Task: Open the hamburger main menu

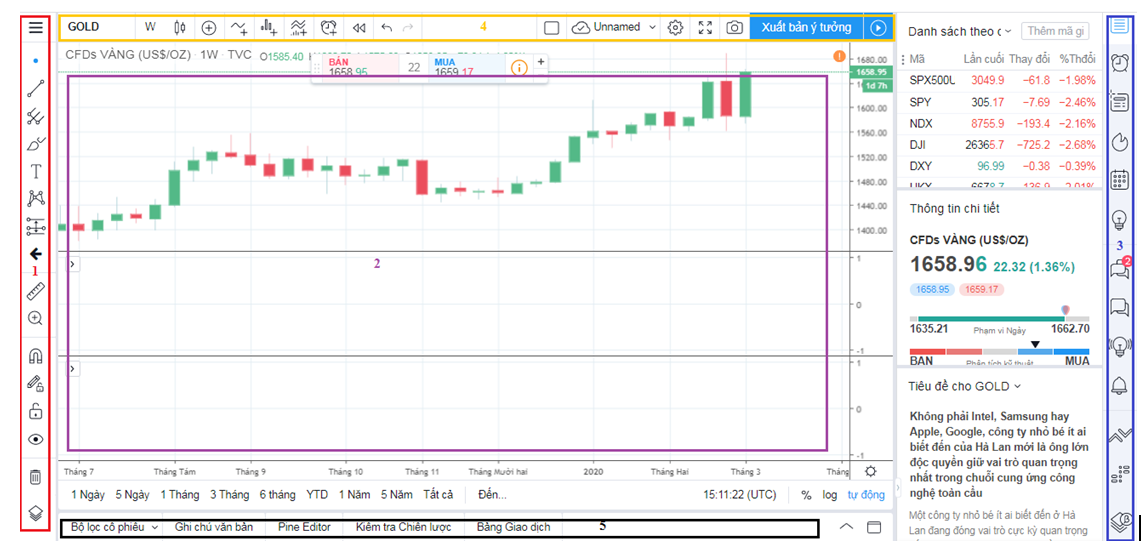Action: coord(35,28)
